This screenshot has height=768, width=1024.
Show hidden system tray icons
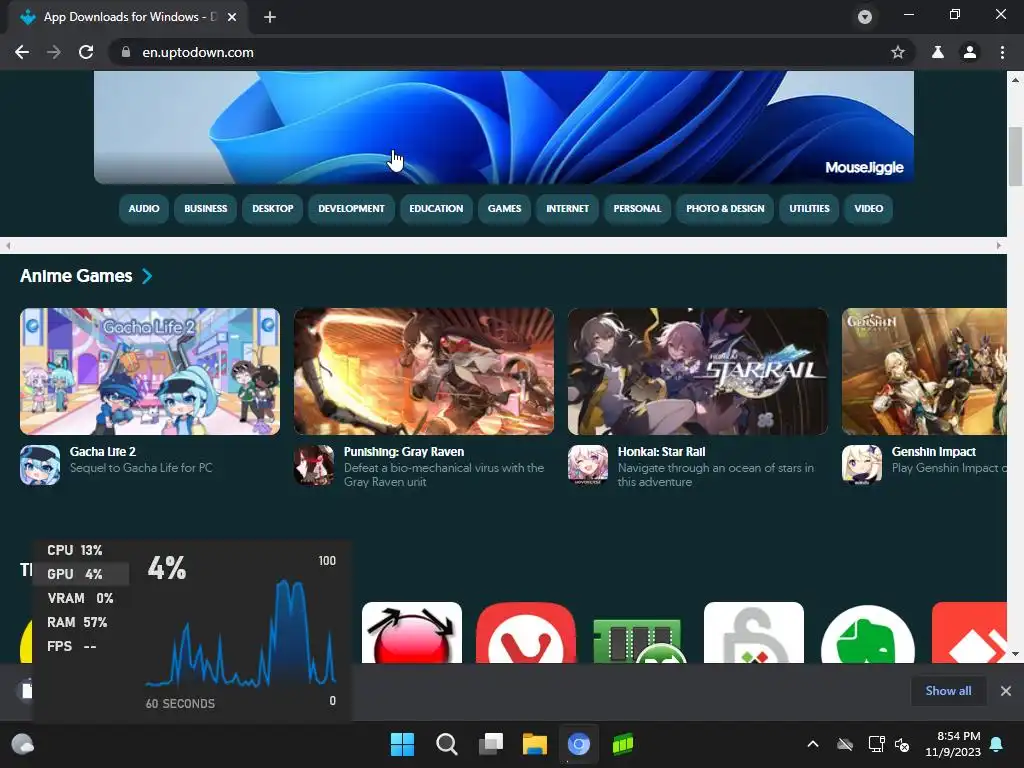click(x=813, y=744)
